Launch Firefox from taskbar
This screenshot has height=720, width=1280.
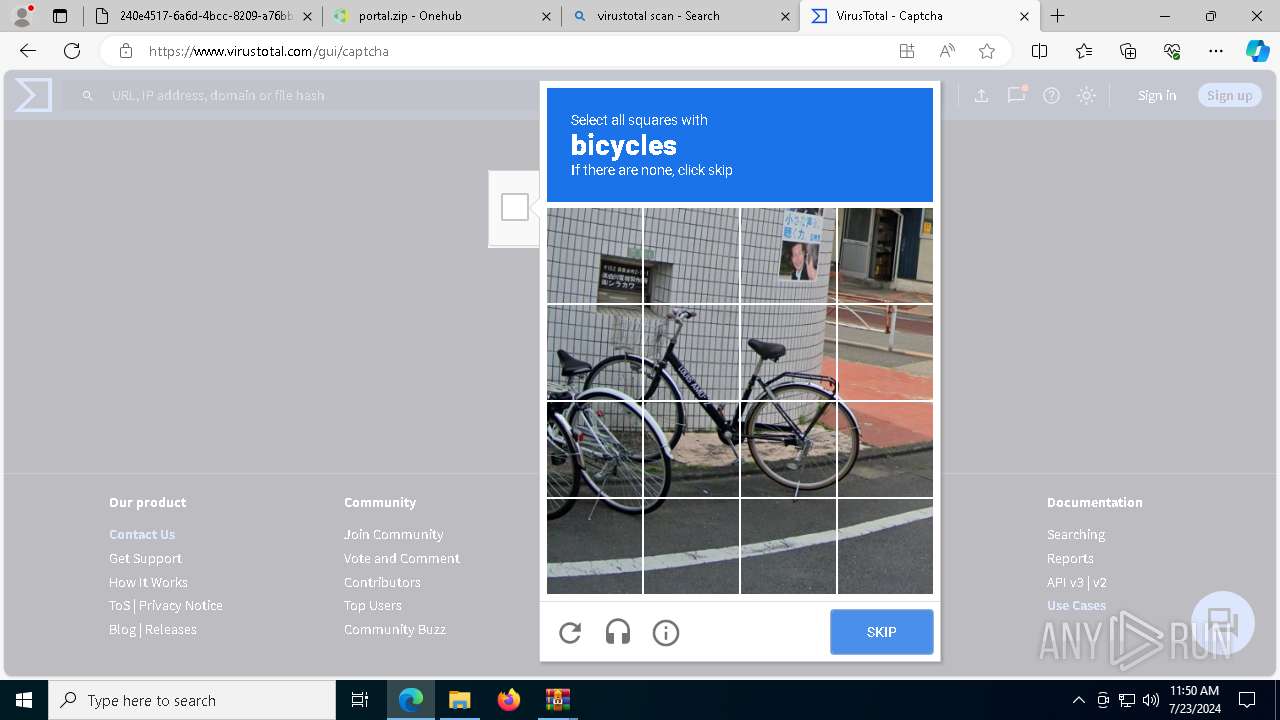point(509,700)
